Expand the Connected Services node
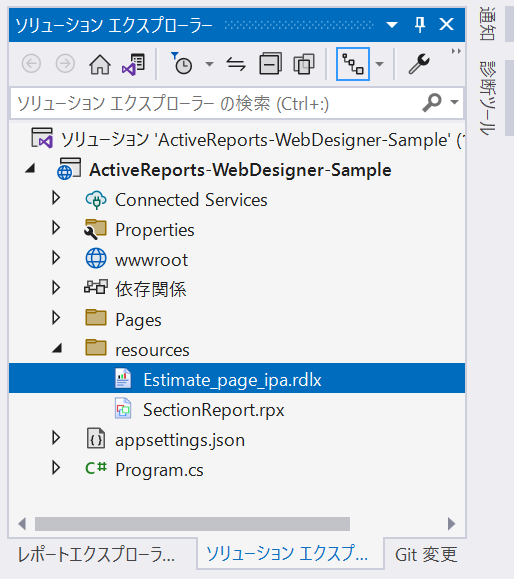514x579 pixels. pyautogui.click(x=56, y=198)
